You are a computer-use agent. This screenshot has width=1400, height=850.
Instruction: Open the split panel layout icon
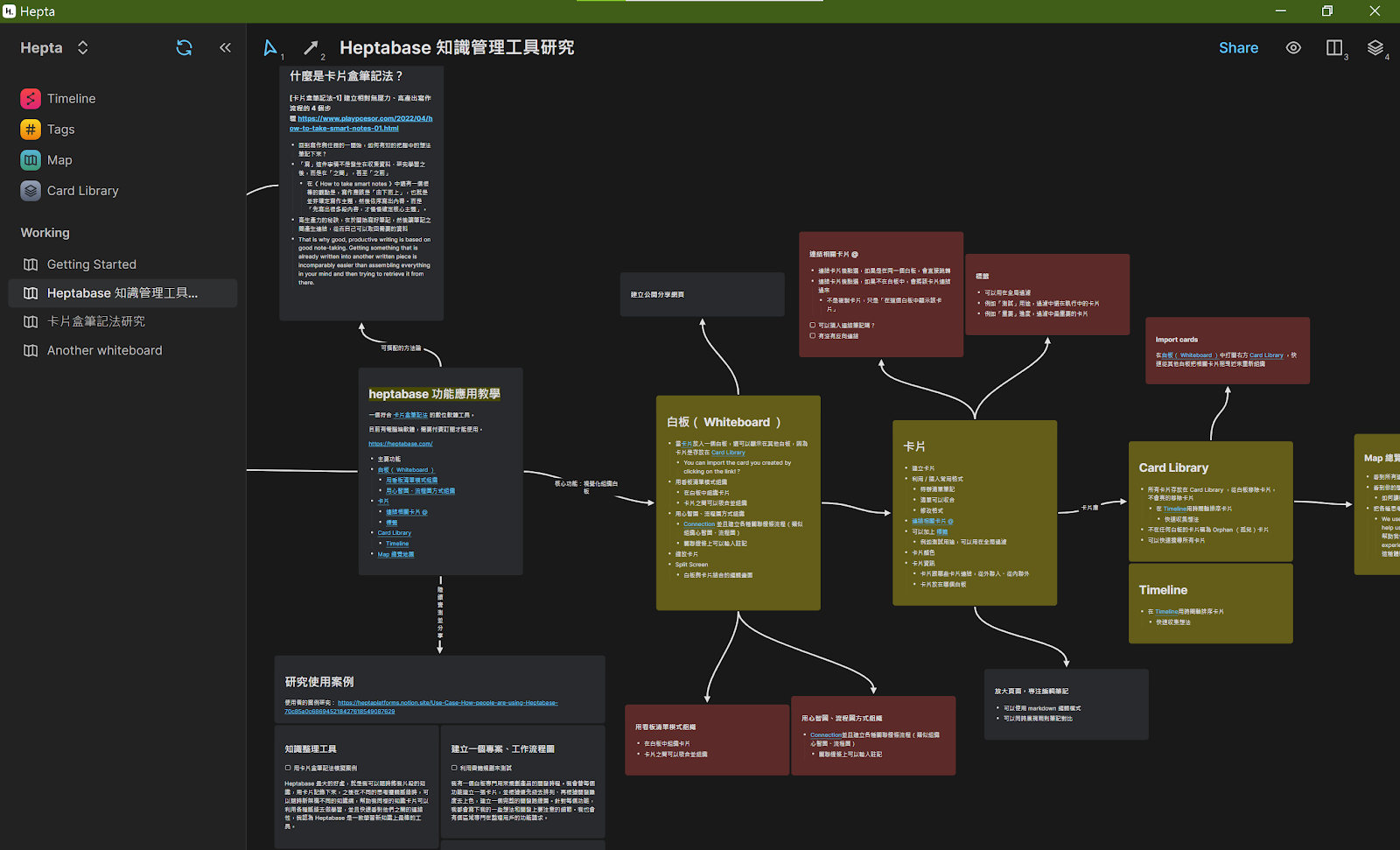point(1334,48)
